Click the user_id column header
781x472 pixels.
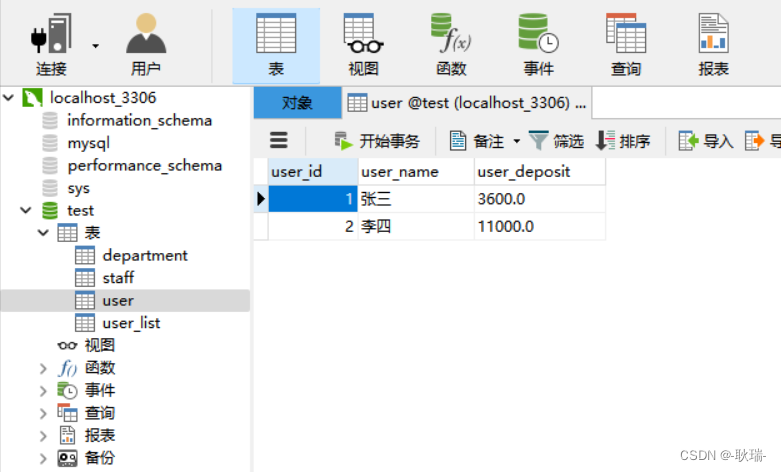313,172
